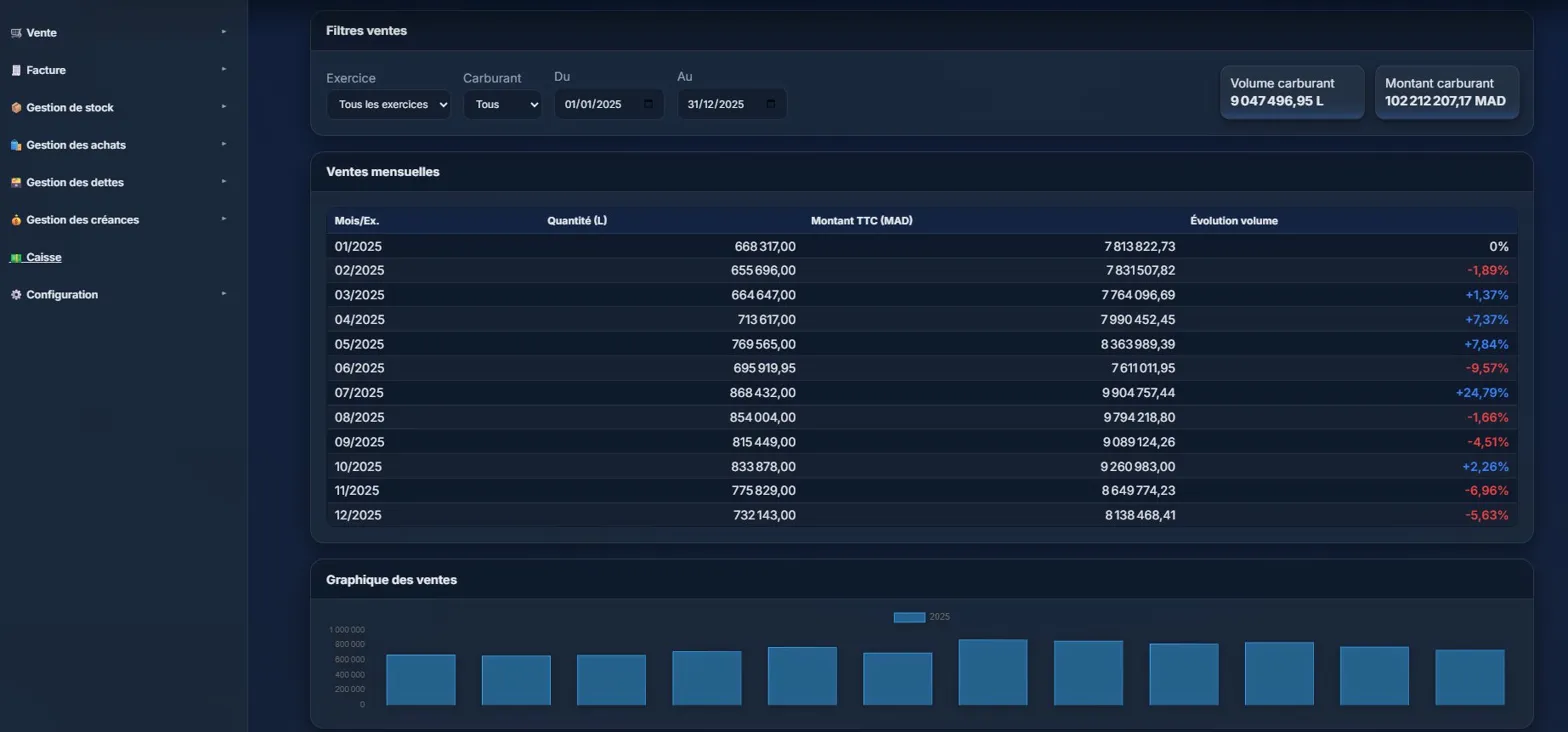Open the Caisse link in the sidebar
The width and height of the screenshot is (1568, 732).
[x=43, y=257]
